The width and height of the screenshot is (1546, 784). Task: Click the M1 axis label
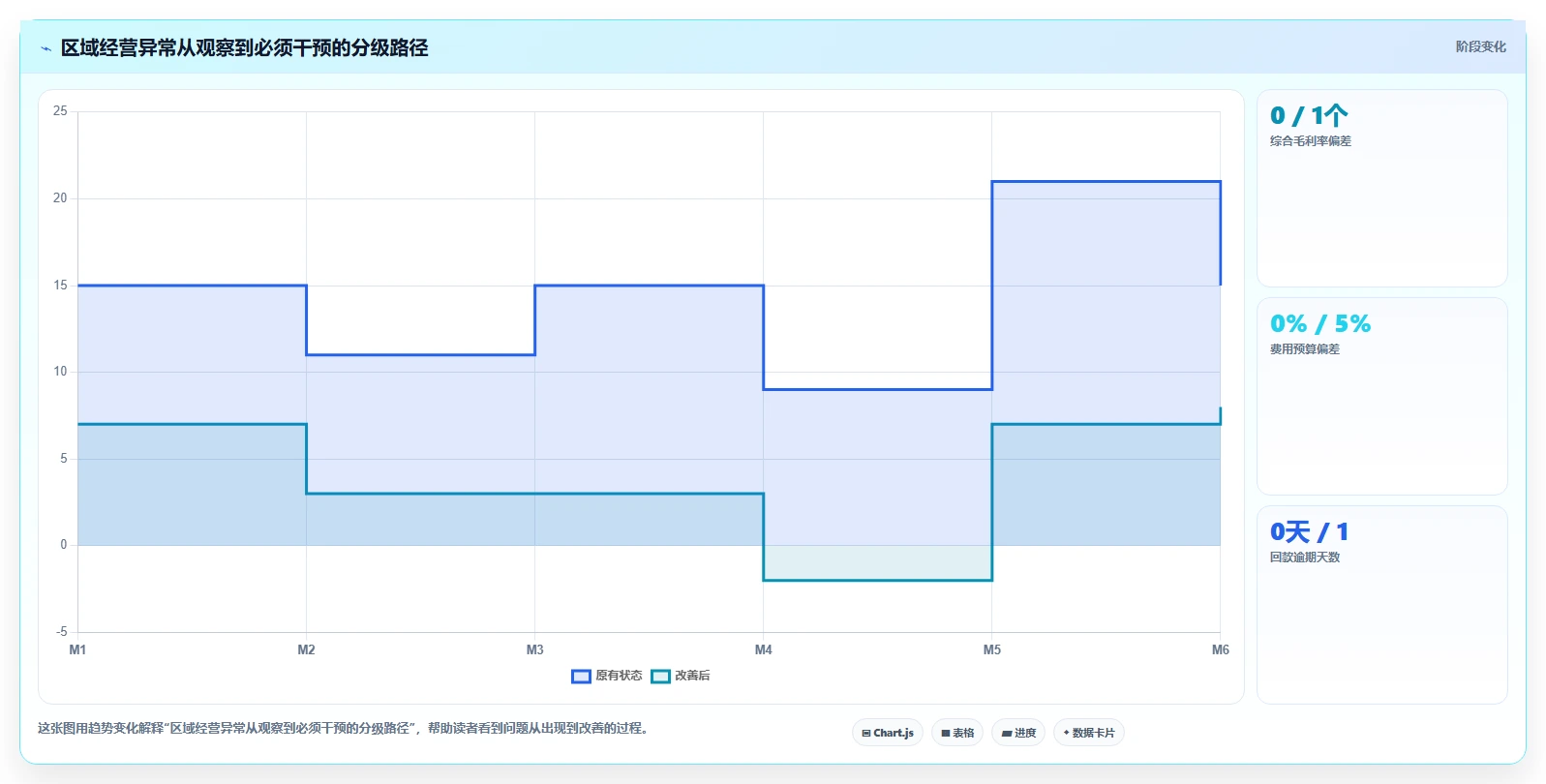[77, 649]
